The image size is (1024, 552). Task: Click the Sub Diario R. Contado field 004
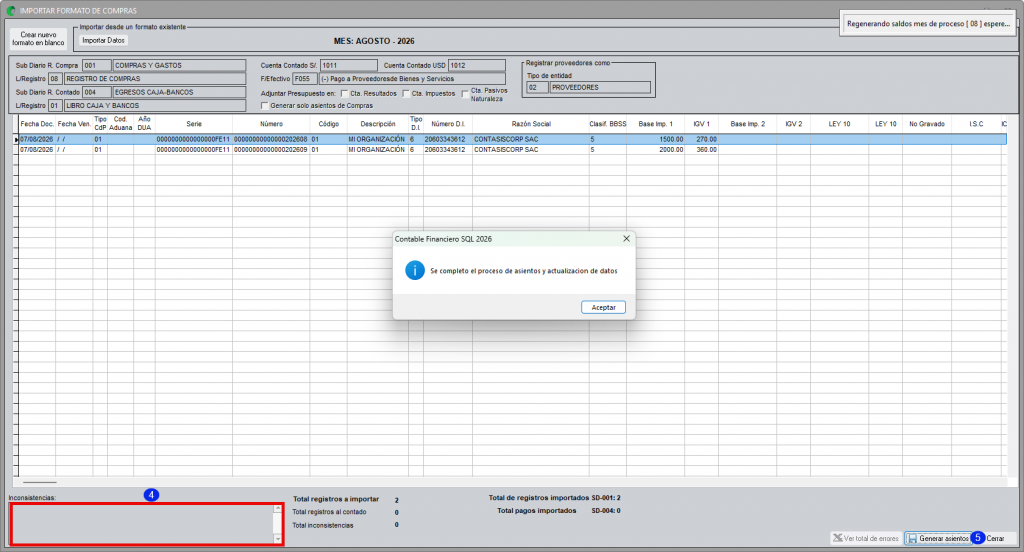(97, 92)
